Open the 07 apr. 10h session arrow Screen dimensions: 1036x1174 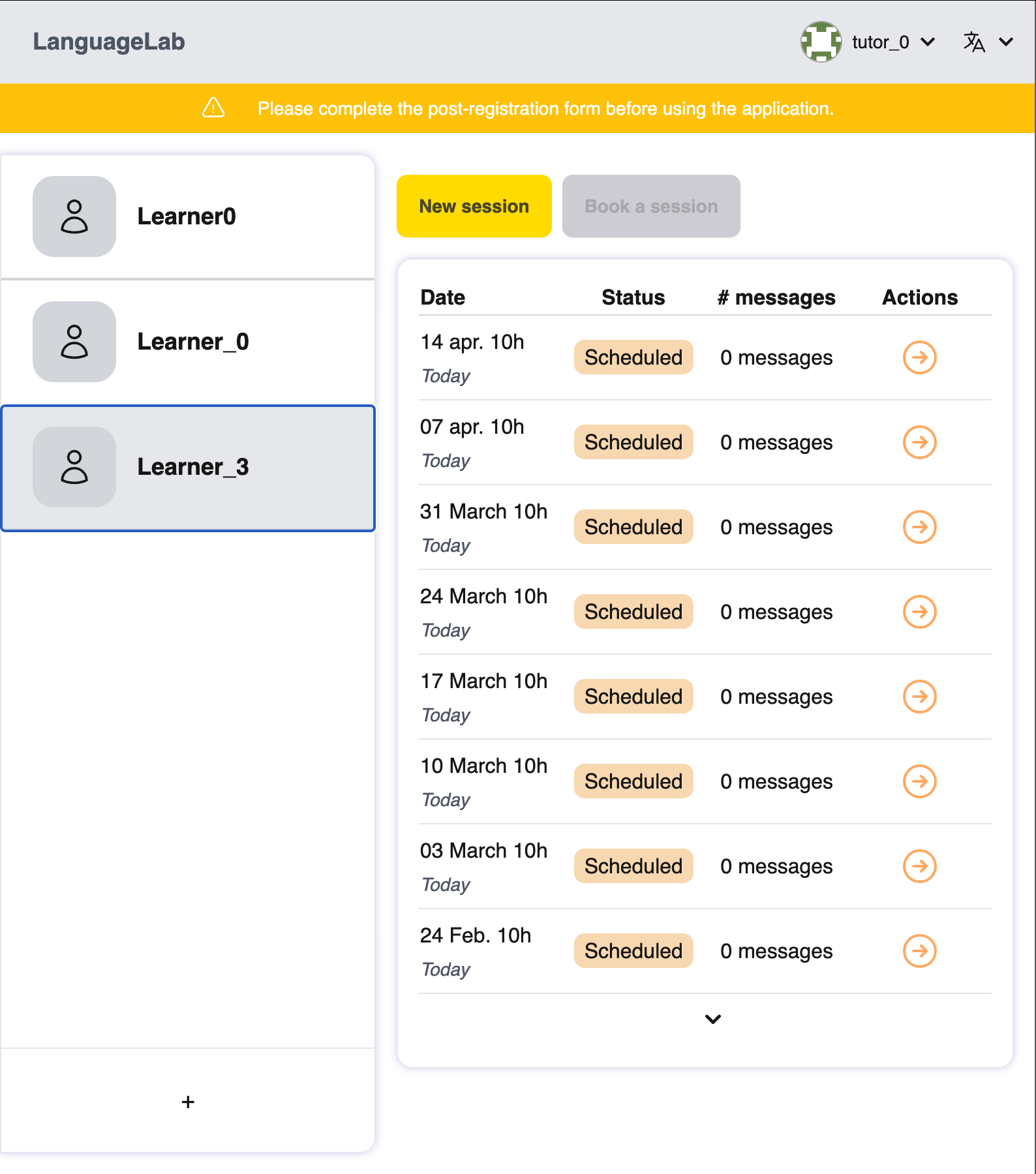tap(919, 442)
